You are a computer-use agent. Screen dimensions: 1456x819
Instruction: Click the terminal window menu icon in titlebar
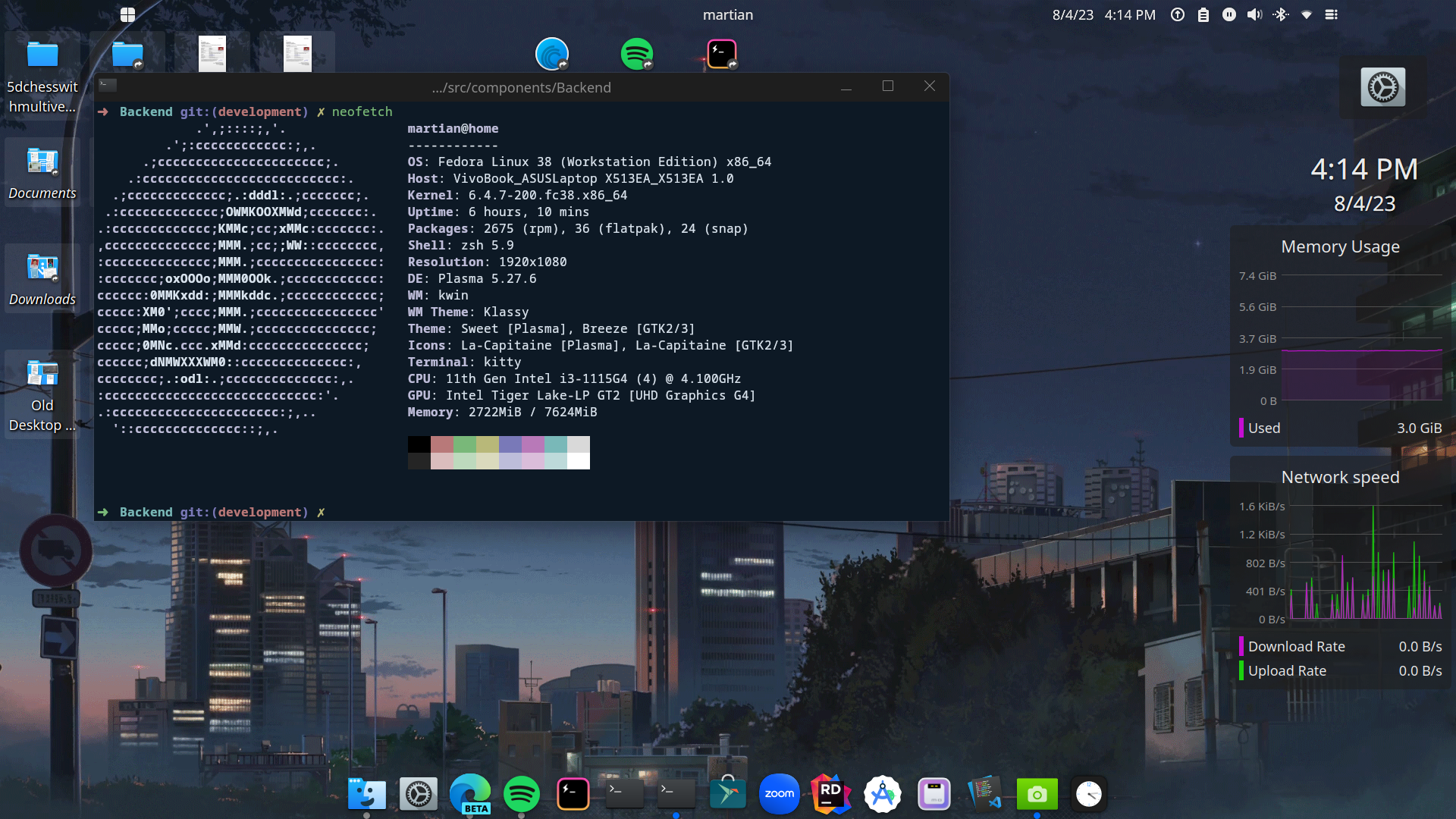pyautogui.click(x=108, y=85)
